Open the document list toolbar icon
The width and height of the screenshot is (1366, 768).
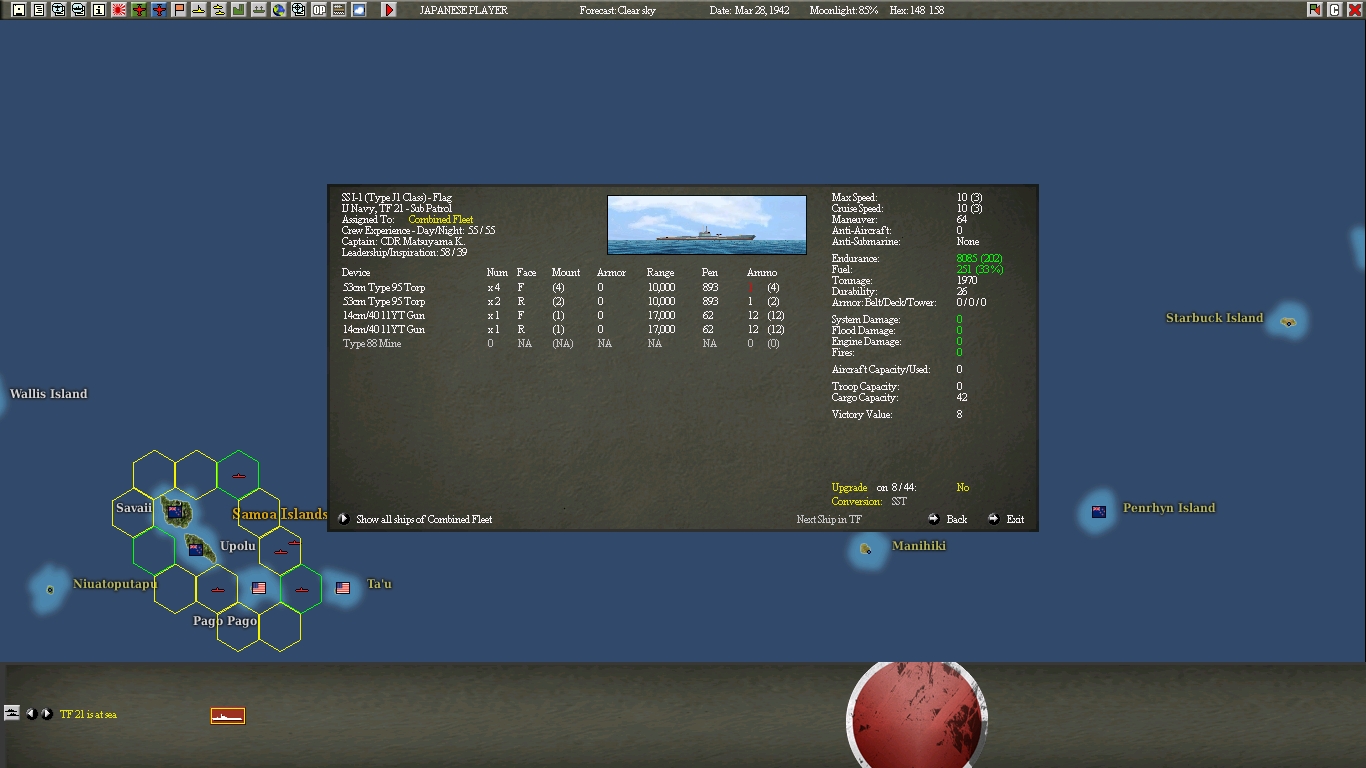click(38, 10)
